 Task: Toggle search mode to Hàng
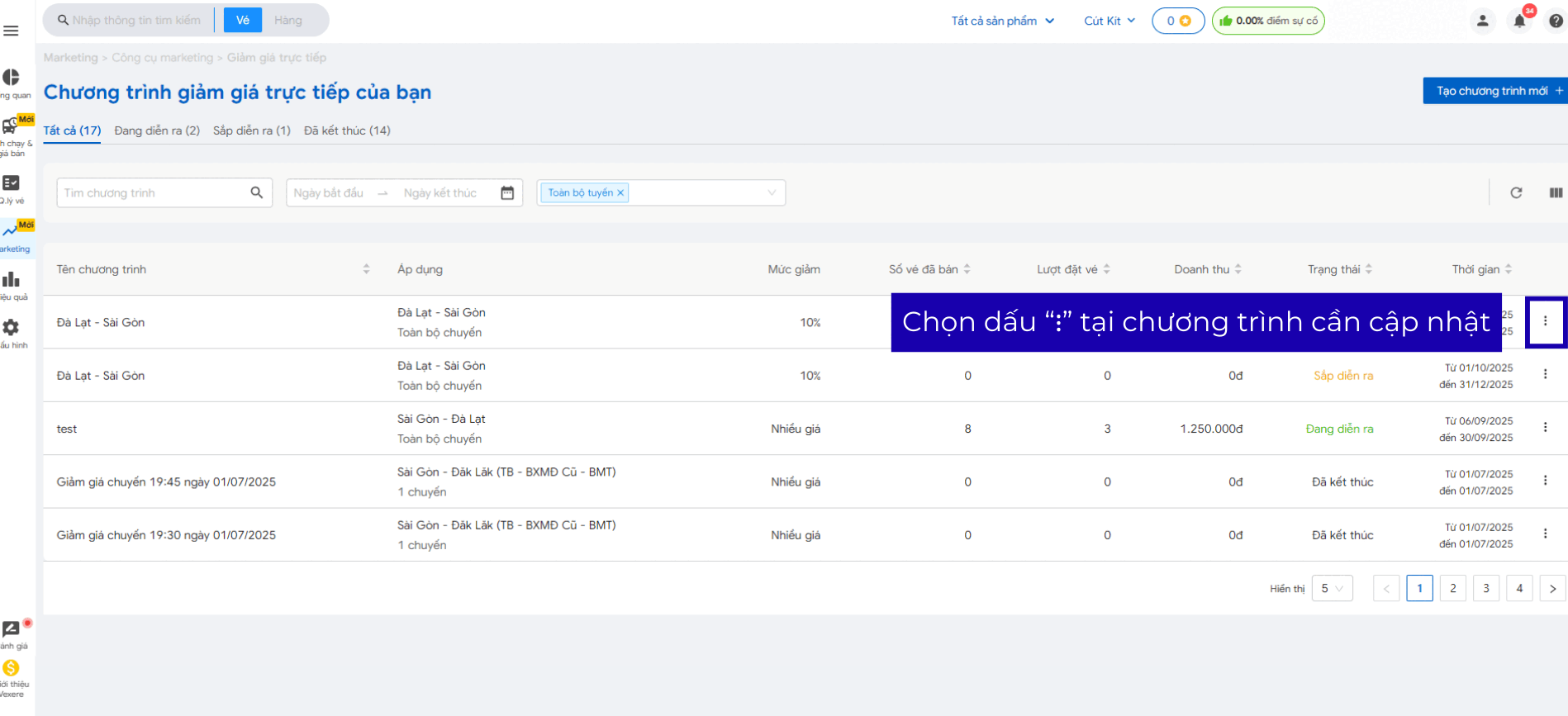click(287, 21)
